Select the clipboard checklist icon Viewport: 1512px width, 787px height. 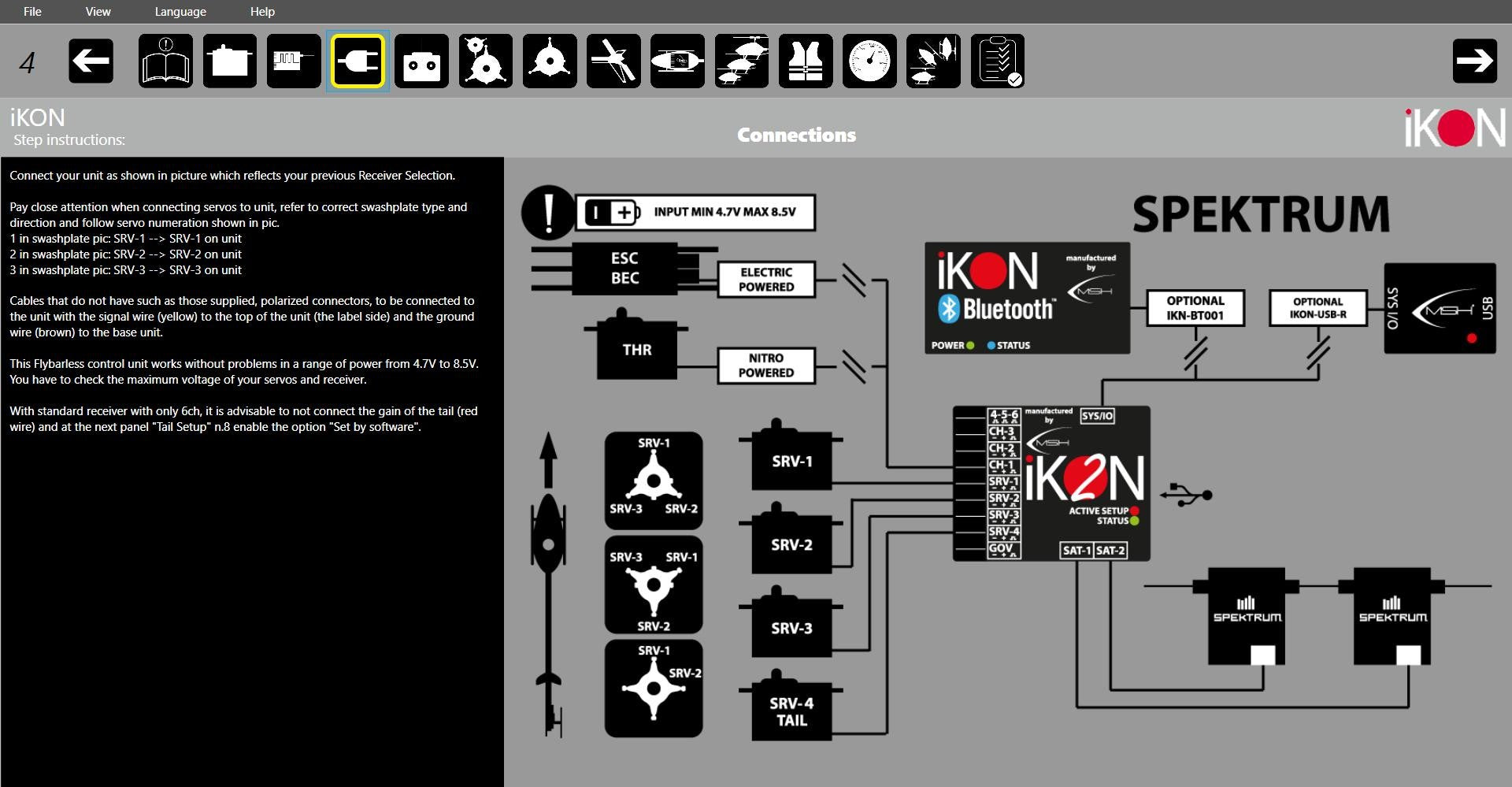click(x=997, y=61)
